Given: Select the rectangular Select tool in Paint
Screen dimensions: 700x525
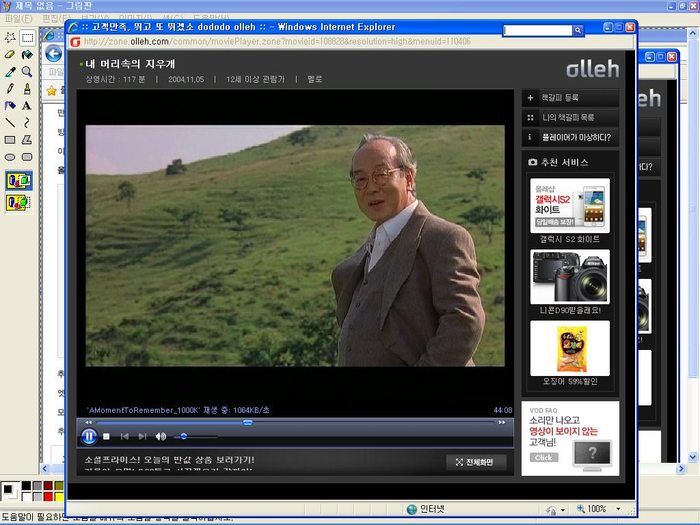Looking at the screenshot, I should click(27, 38).
